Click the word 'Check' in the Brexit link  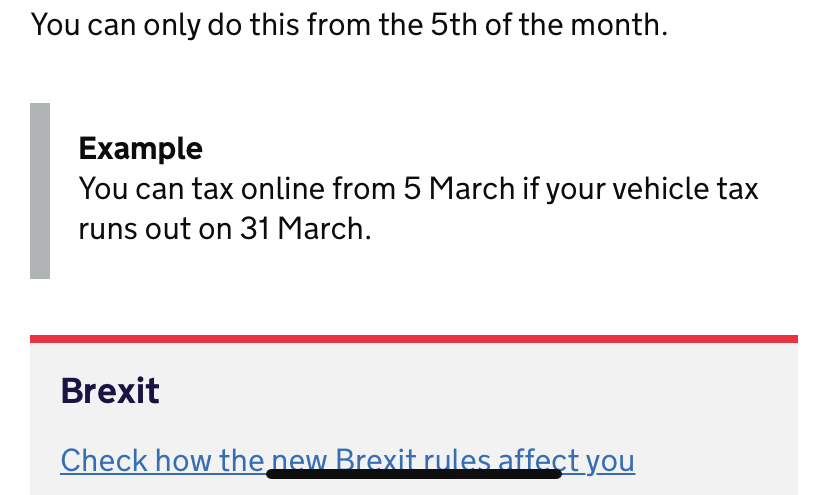104,460
